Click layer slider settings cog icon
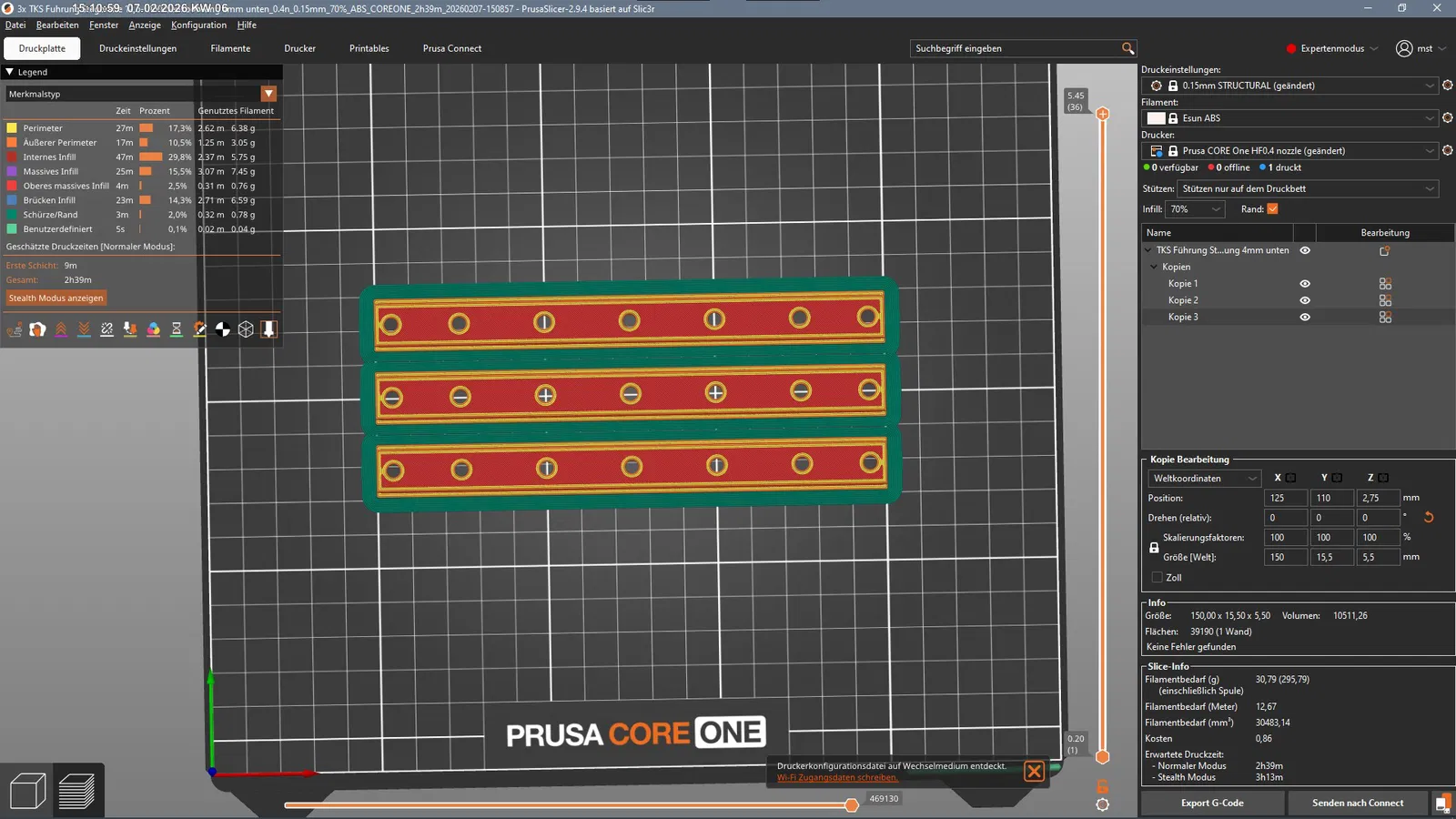Screen dimensions: 1456x819 [x=1102, y=804]
